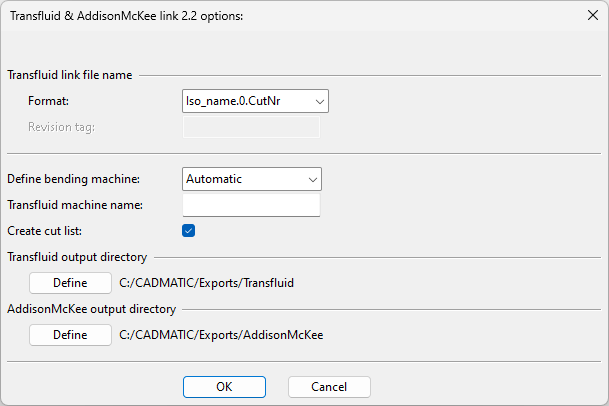The width and height of the screenshot is (609, 406).
Task: Click the "Transfluid machine name:" label
Action: point(75,205)
